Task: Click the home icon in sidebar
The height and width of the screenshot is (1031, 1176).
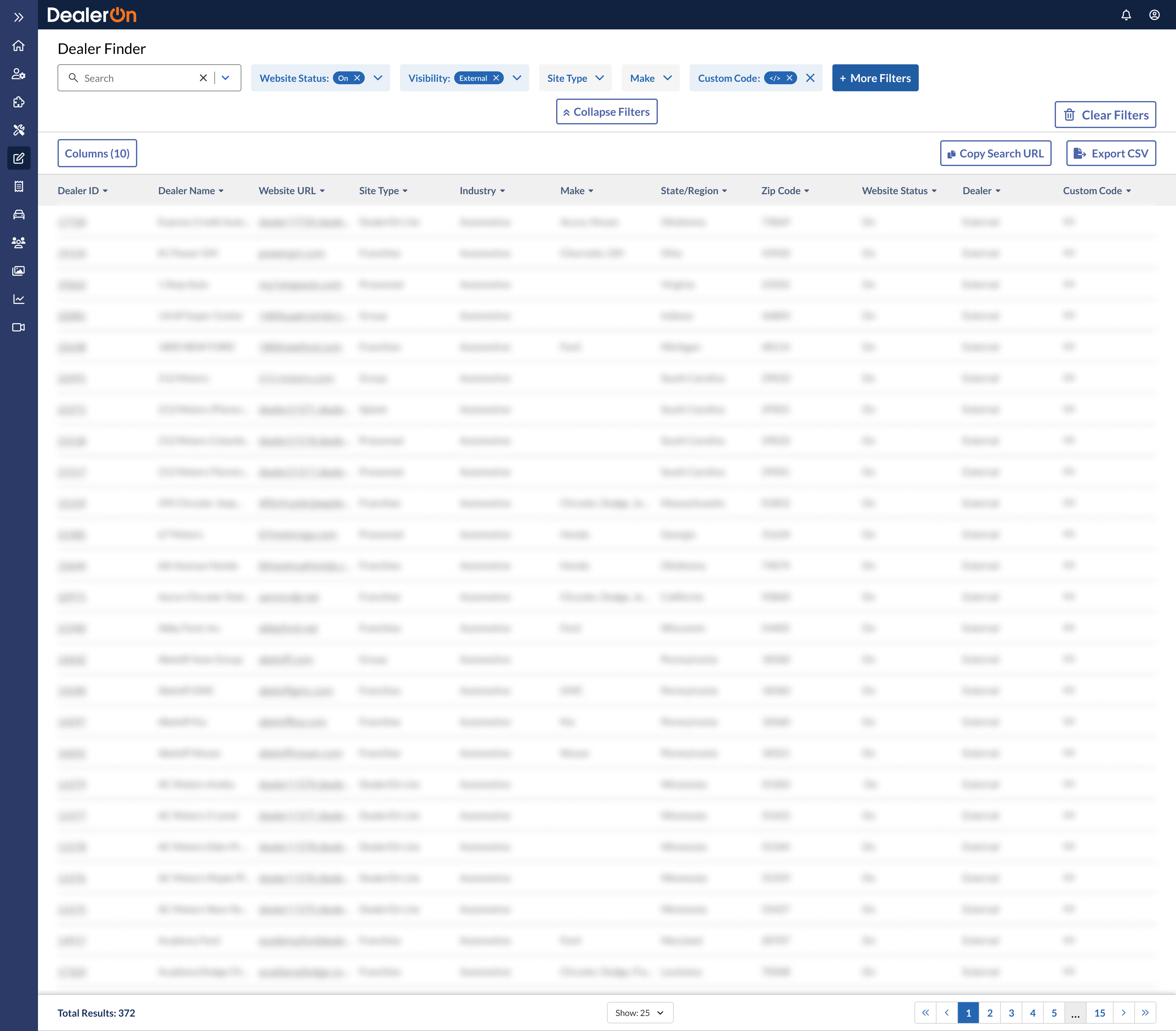Action: tap(18, 45)
